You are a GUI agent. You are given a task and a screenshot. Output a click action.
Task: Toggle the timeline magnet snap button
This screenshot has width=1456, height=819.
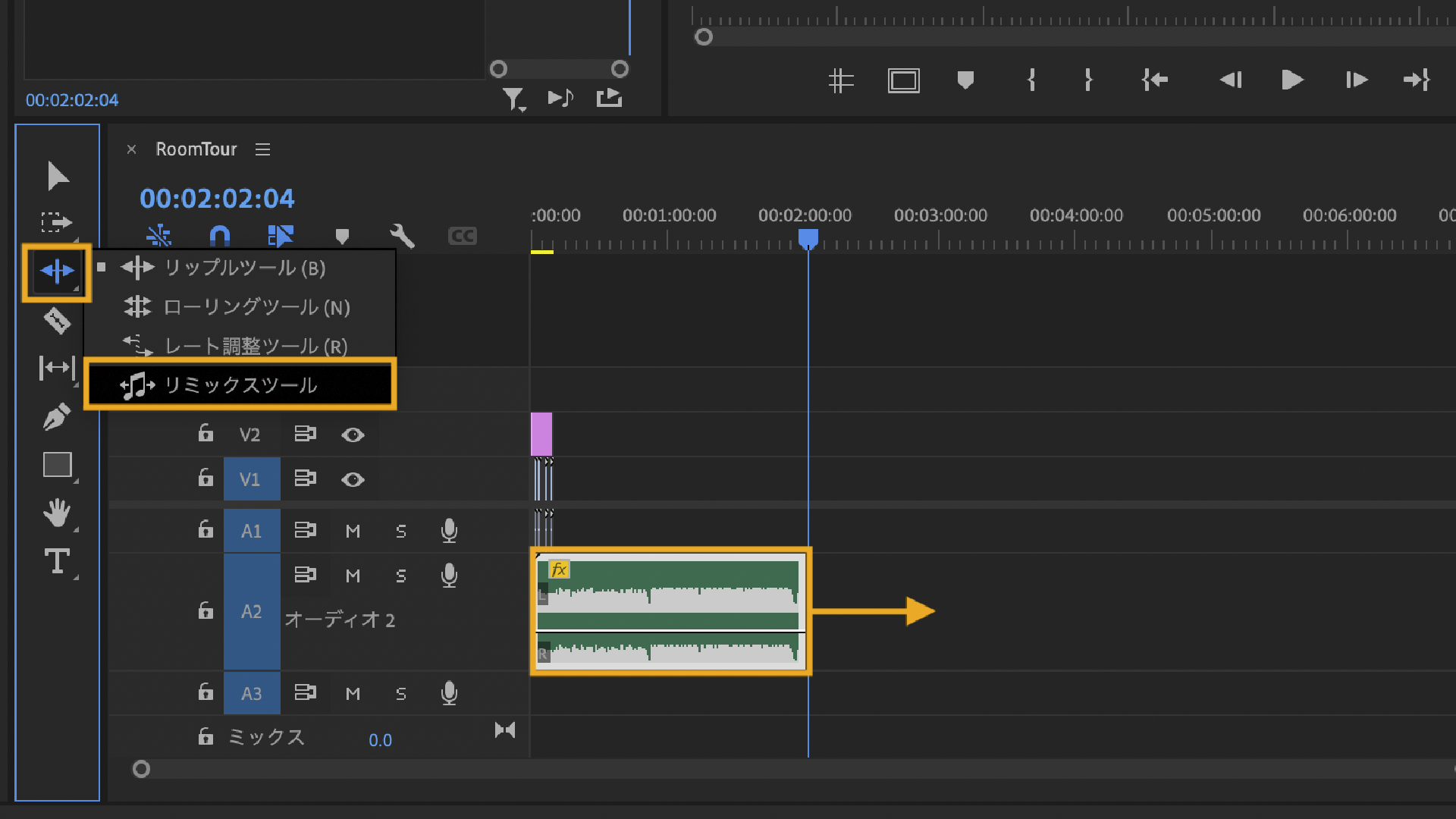pyautogui.click(x=219, y=237)
